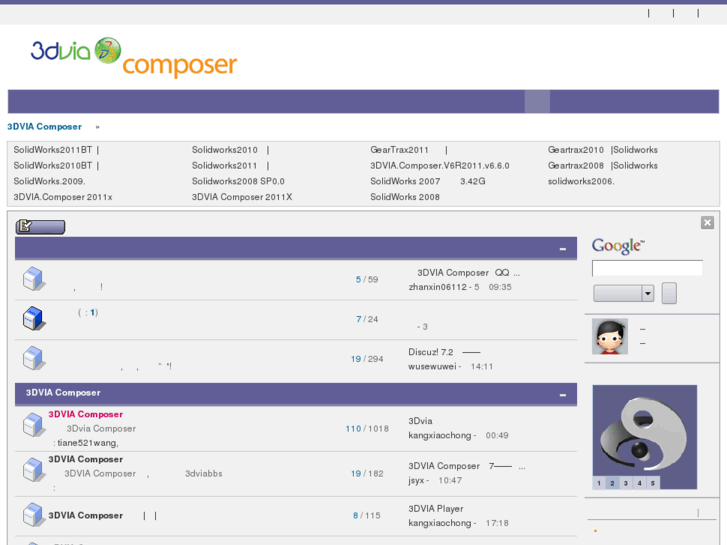Open the solidworks2006. link

click(x=581, y=181)
